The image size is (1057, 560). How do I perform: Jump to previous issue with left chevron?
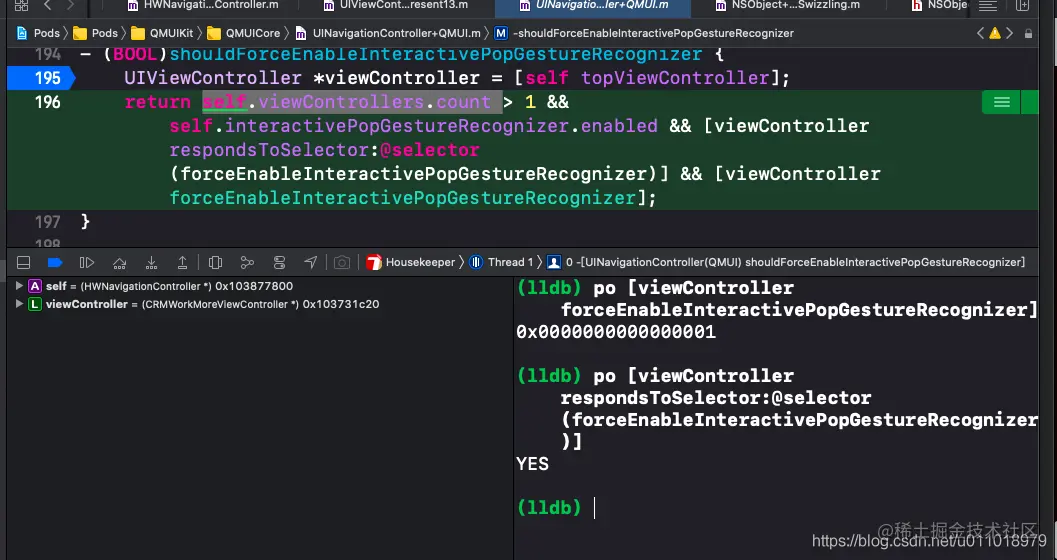coord(980,33)
